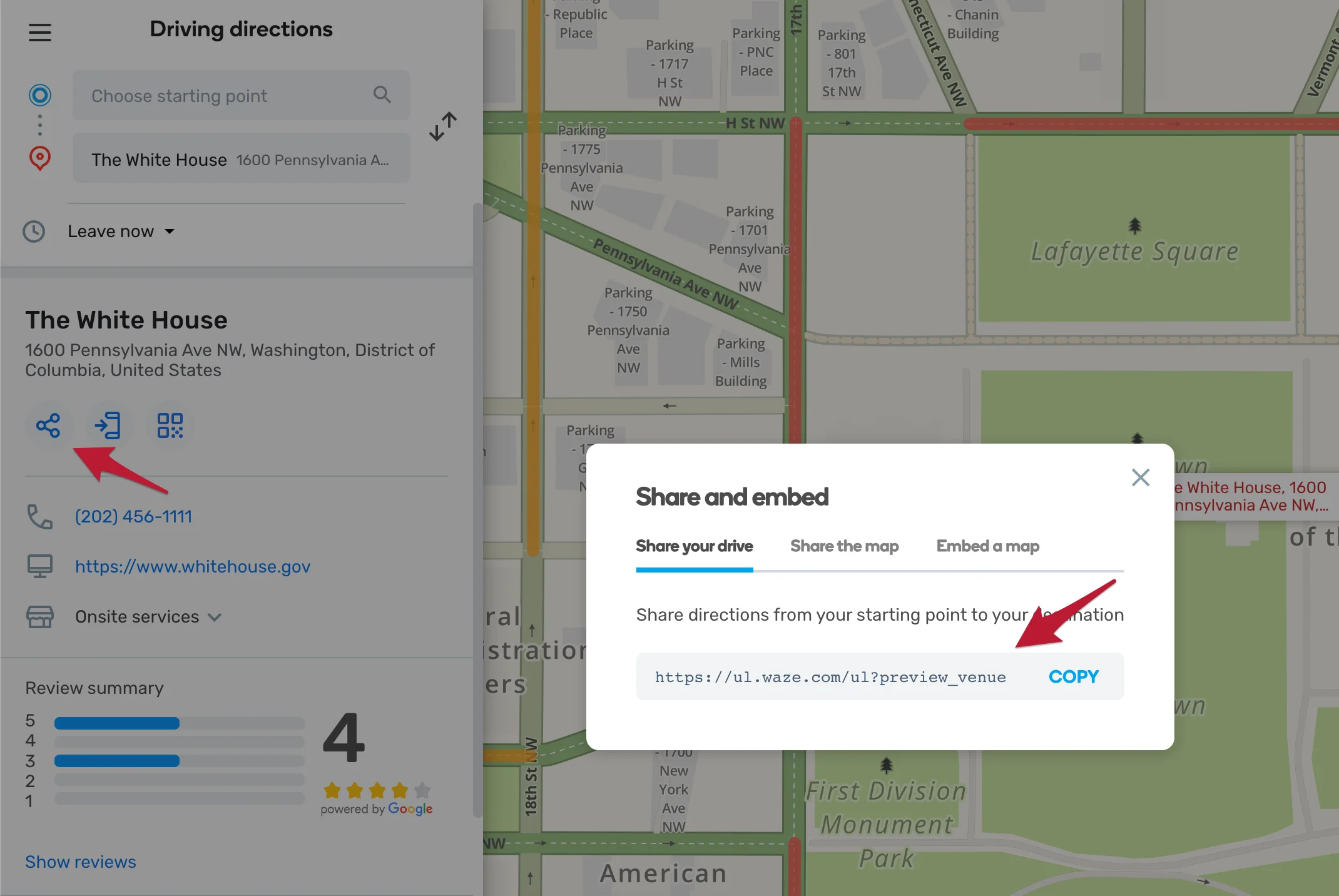Click the 3-star rating bar
This screenshot has height=896, width=1339.
click(x=180, y=761)
